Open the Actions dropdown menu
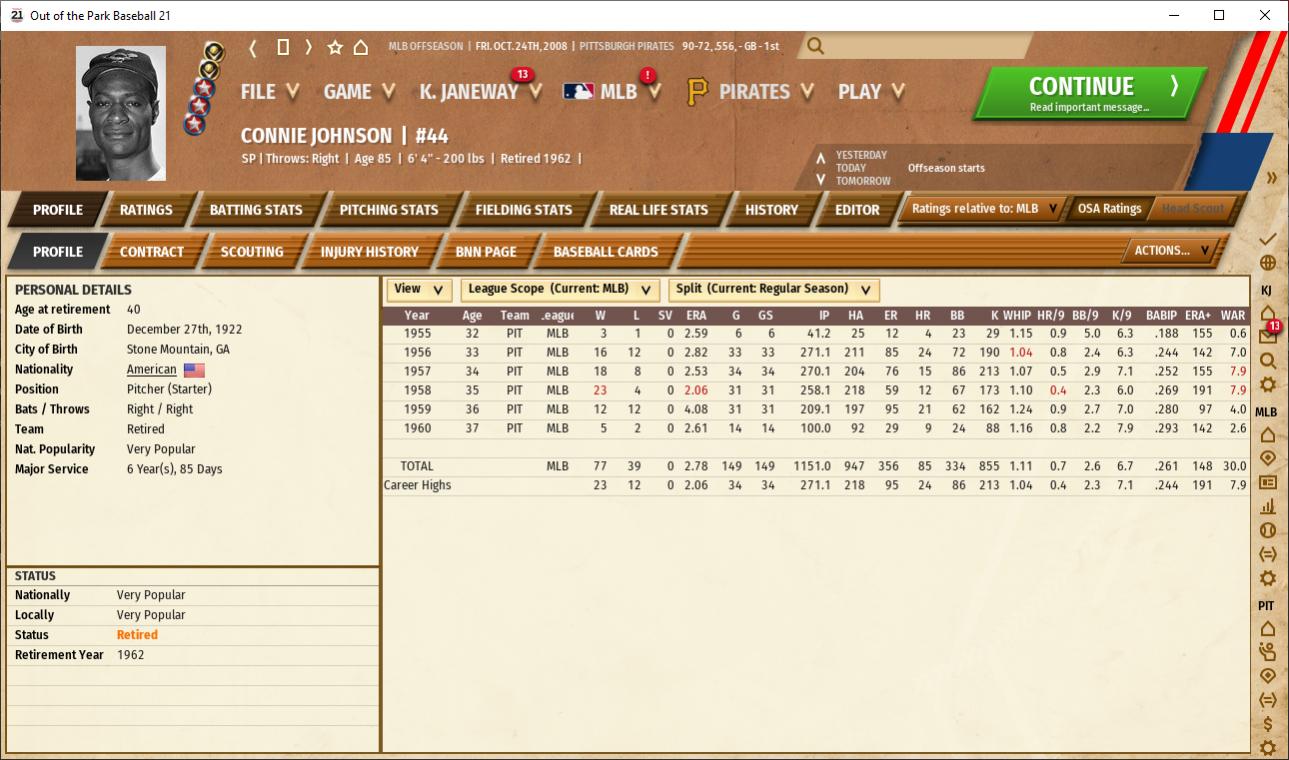 click(x=1172, y=251)
